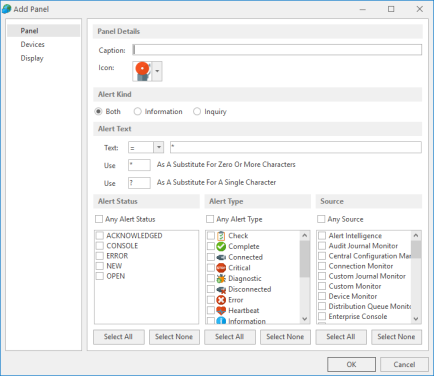Check the Custom Journal Monitor source checkbox
The width and height of the screenshot is (434, 376).
pyautogui.click(x=322, y=276)
